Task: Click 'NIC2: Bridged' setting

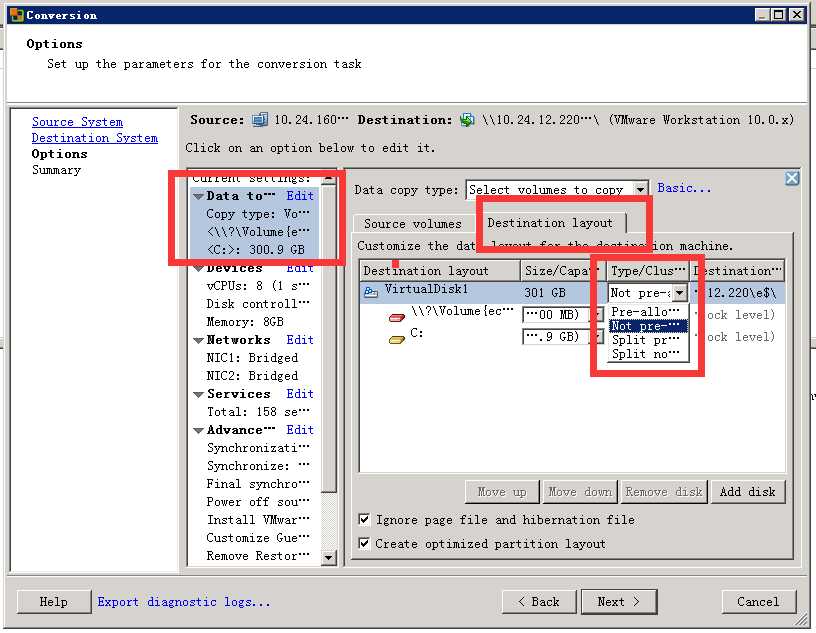Action: pos(252,376)
